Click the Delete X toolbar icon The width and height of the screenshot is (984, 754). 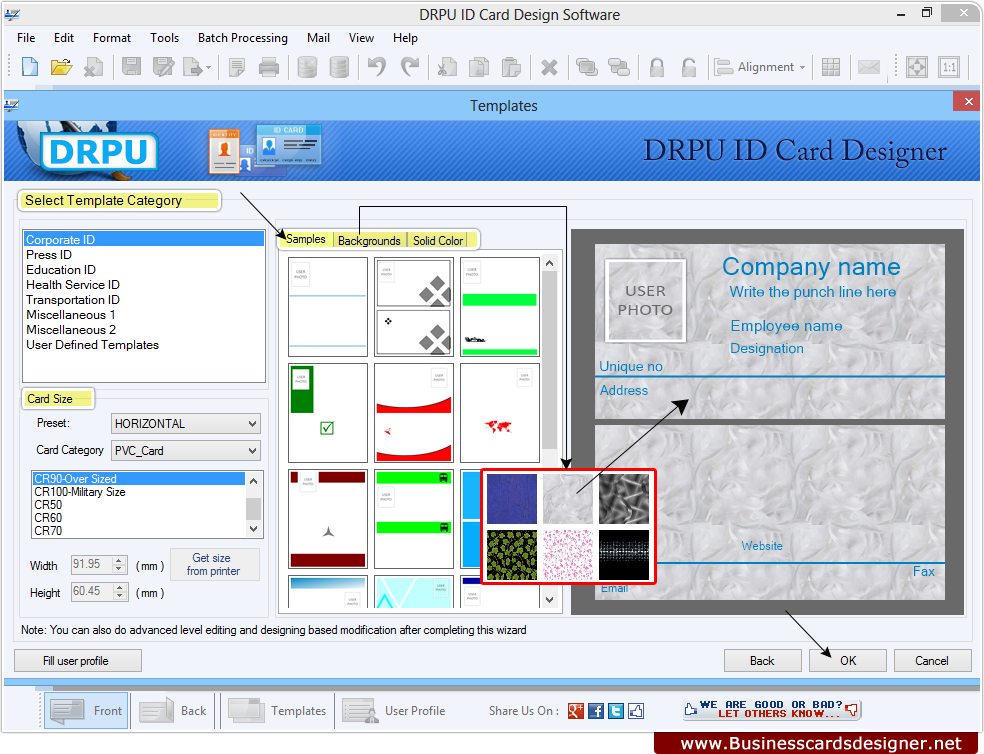[549, 67]
